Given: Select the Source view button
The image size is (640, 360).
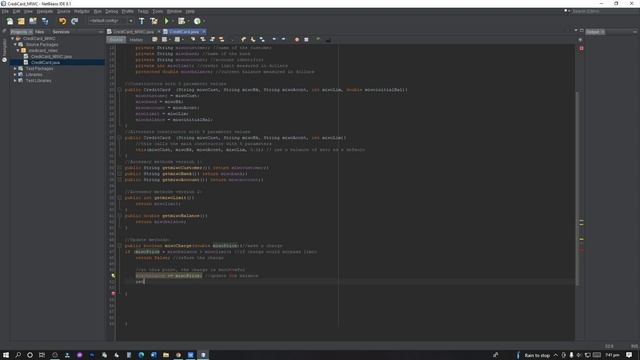Looking at the screenshot, I should pos(116,40).
